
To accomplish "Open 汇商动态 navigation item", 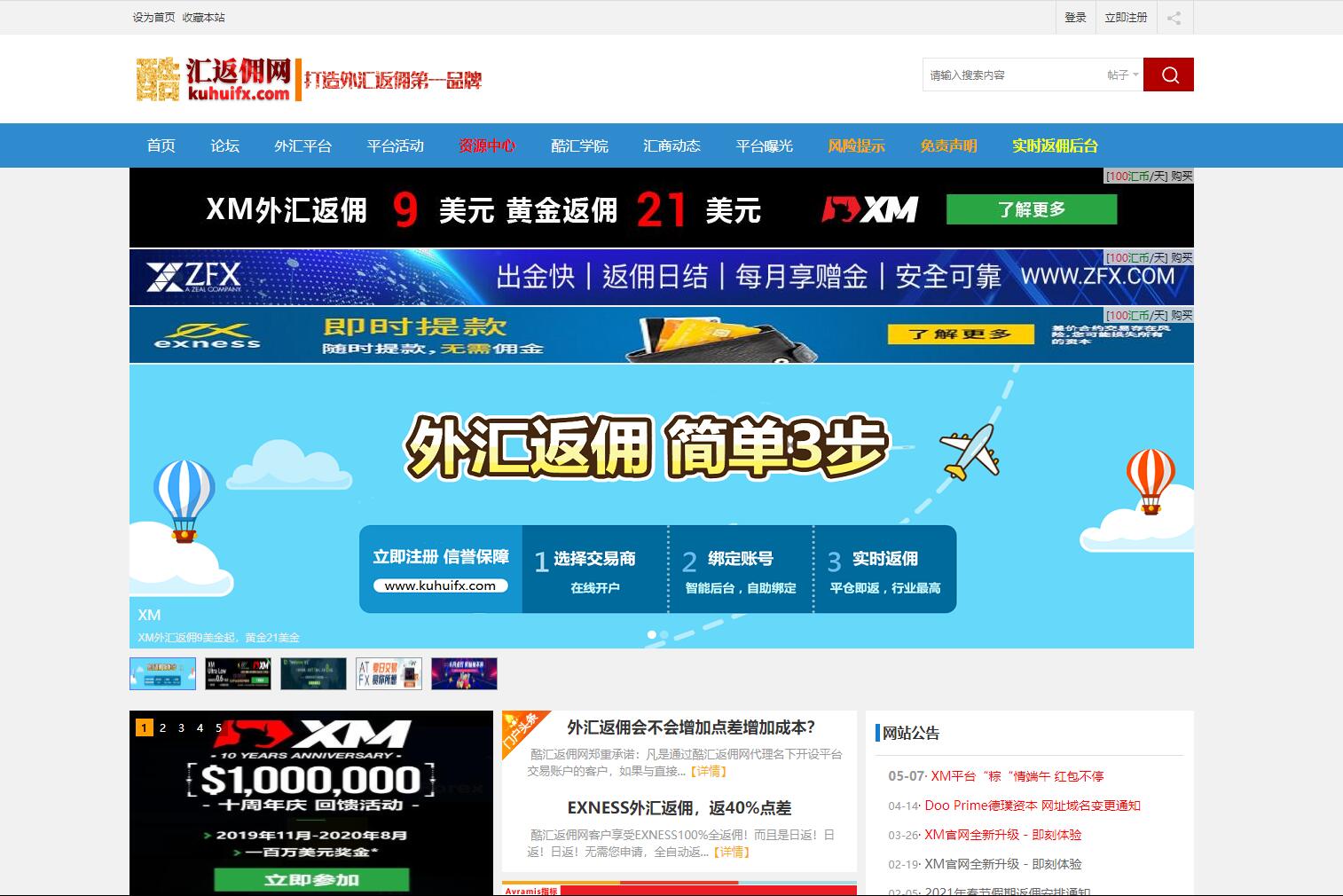I will pos(671,145).
